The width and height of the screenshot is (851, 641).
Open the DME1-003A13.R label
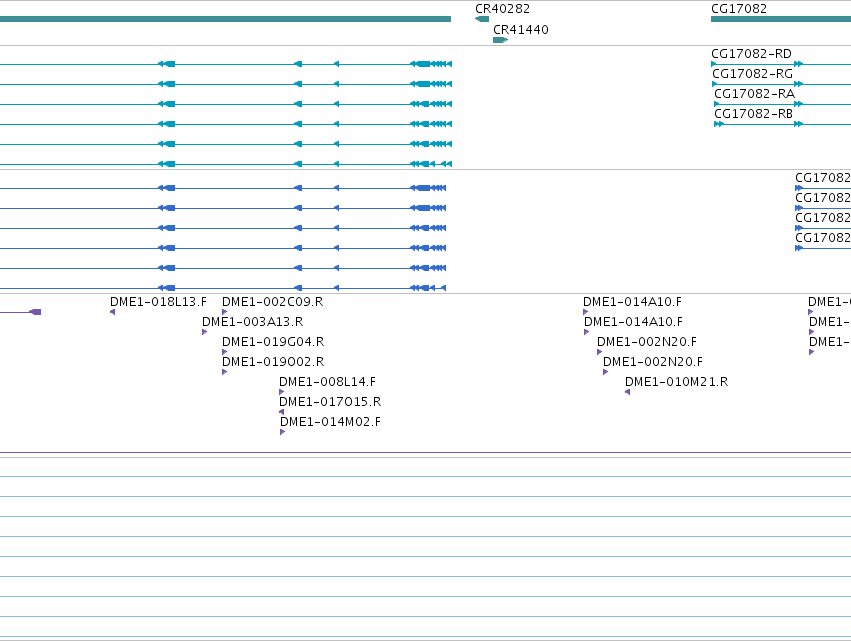(252, 322)
